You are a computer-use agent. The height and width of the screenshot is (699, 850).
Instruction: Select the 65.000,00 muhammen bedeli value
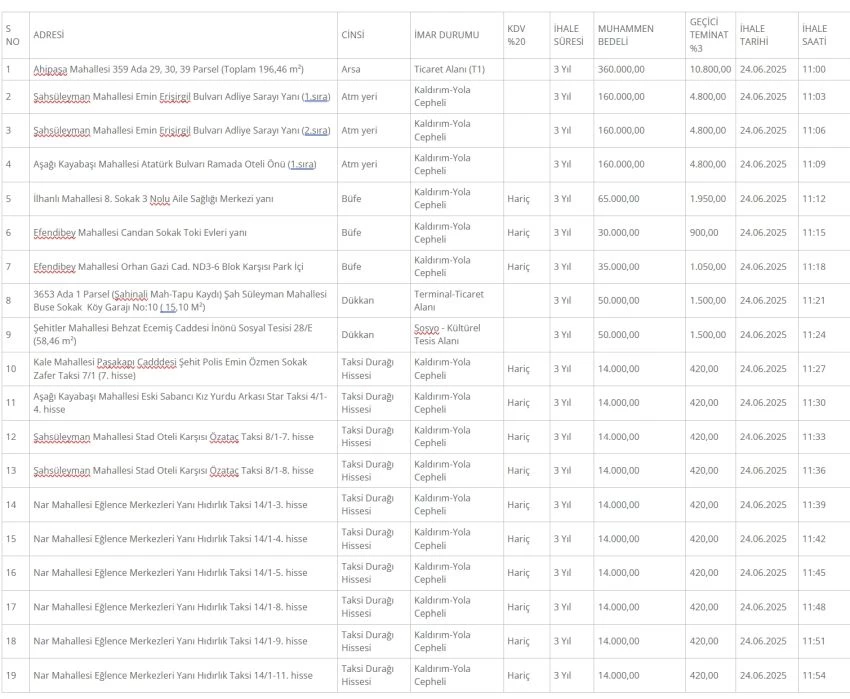[618, 198]
